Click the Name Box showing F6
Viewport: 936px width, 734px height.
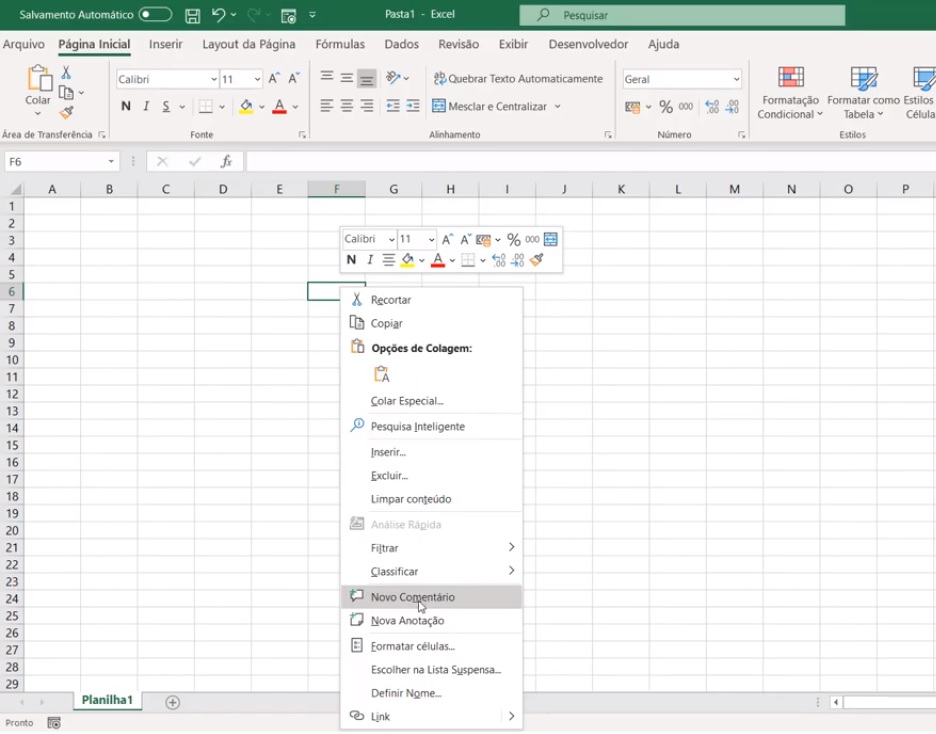[61, 162]
